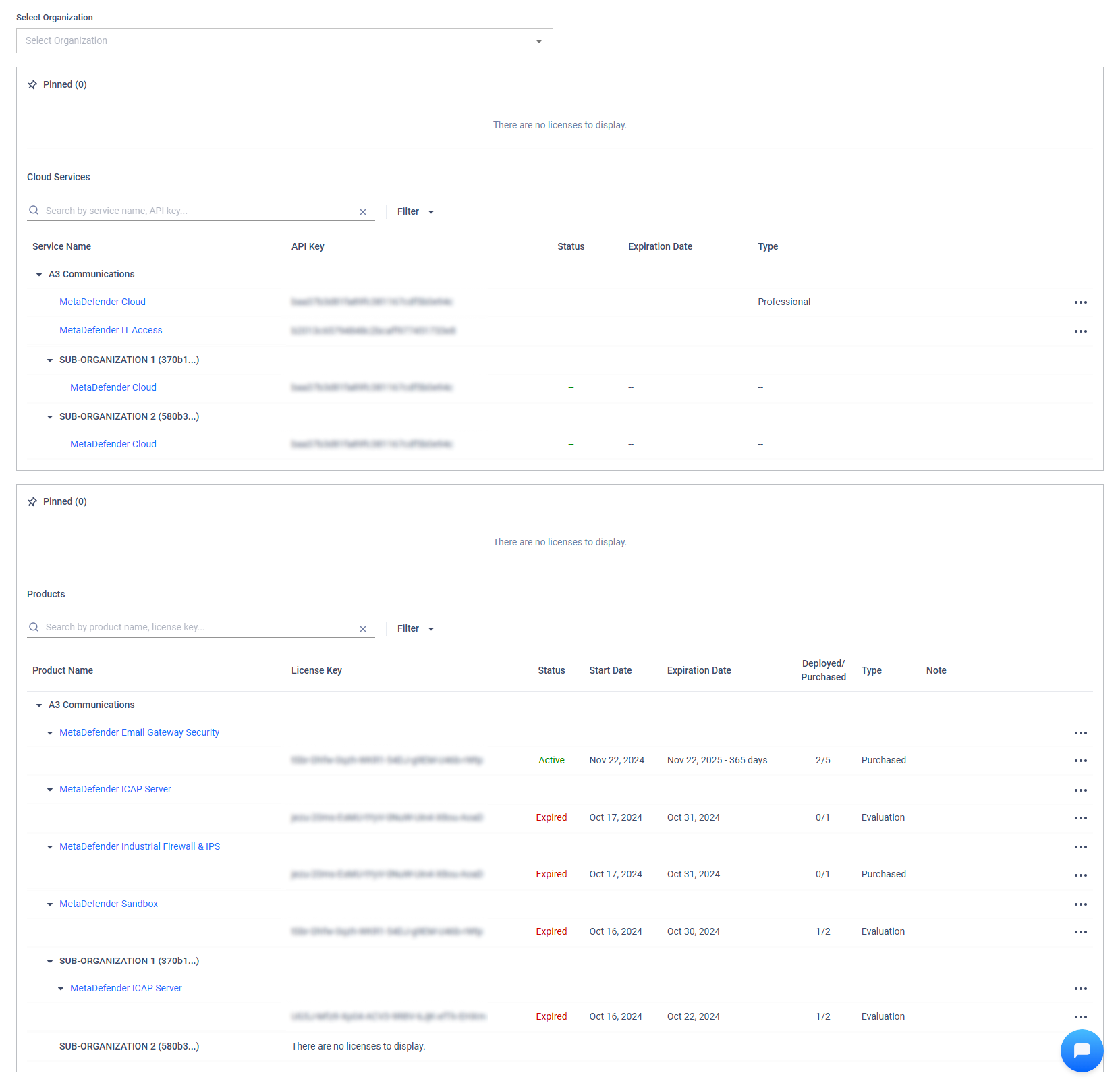This screenshot has width=1120, height=1090.
Task: Open the MetaDefender IT Access link
Action: coord(110,330)
